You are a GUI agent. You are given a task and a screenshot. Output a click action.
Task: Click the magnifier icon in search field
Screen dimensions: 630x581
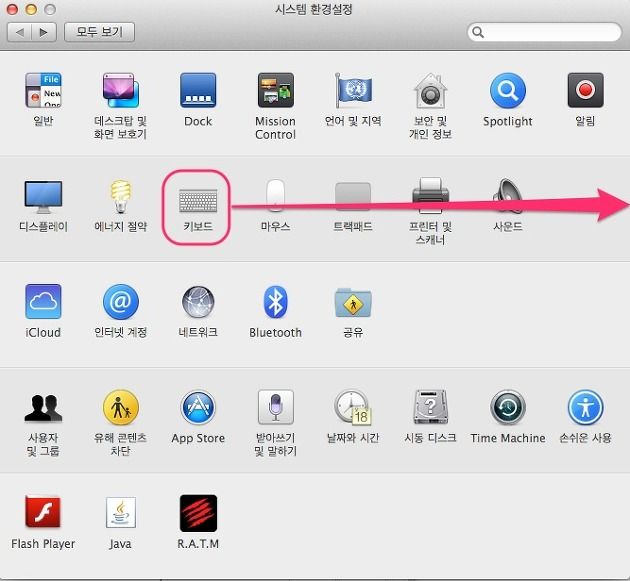478,32
